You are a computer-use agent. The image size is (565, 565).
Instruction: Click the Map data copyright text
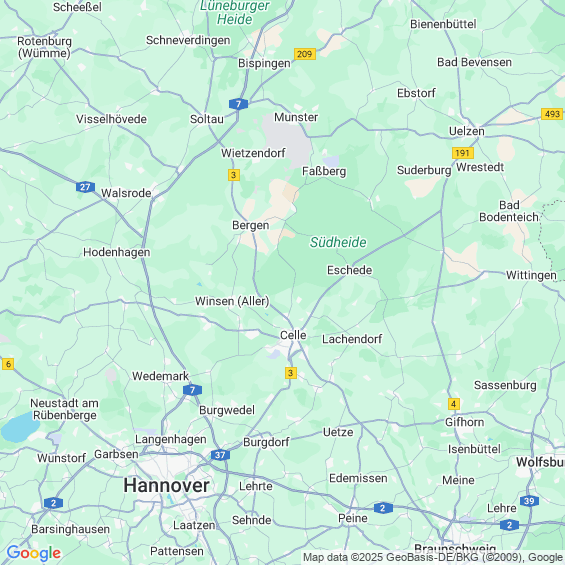(x=434, y=557)
